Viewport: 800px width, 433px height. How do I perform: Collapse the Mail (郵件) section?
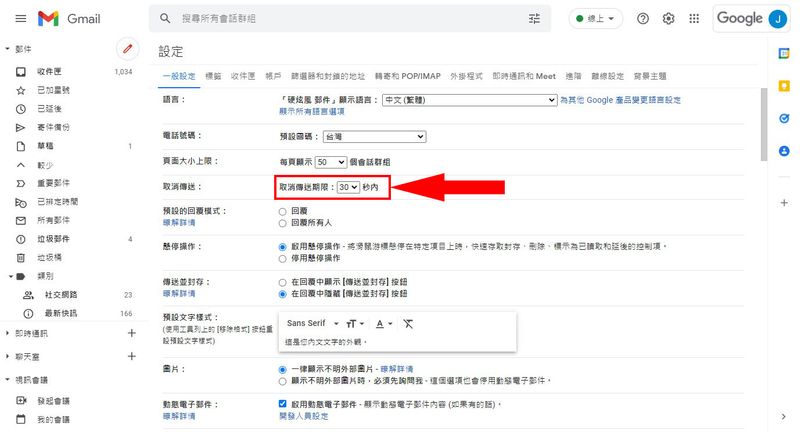coord(7,49)
